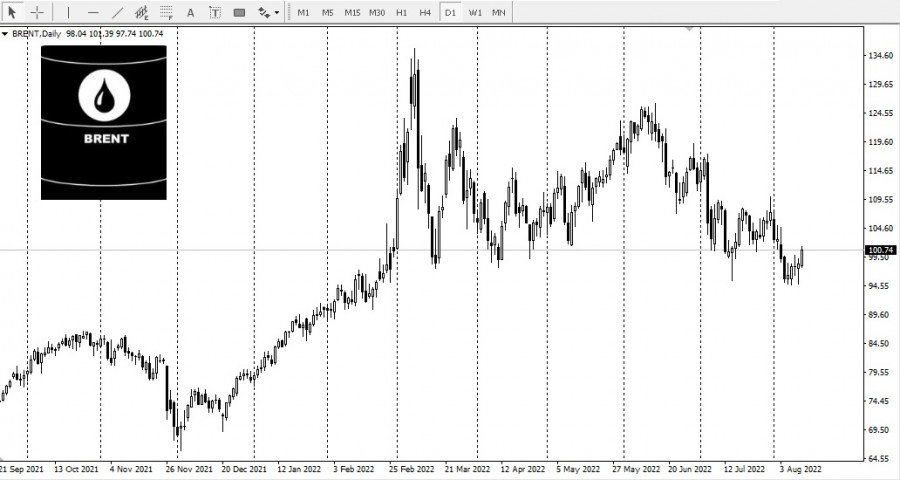This screenshot has height=480, width=900.
Task: Click the 3 Aug 2022 date label
Action: click(800, 469)
